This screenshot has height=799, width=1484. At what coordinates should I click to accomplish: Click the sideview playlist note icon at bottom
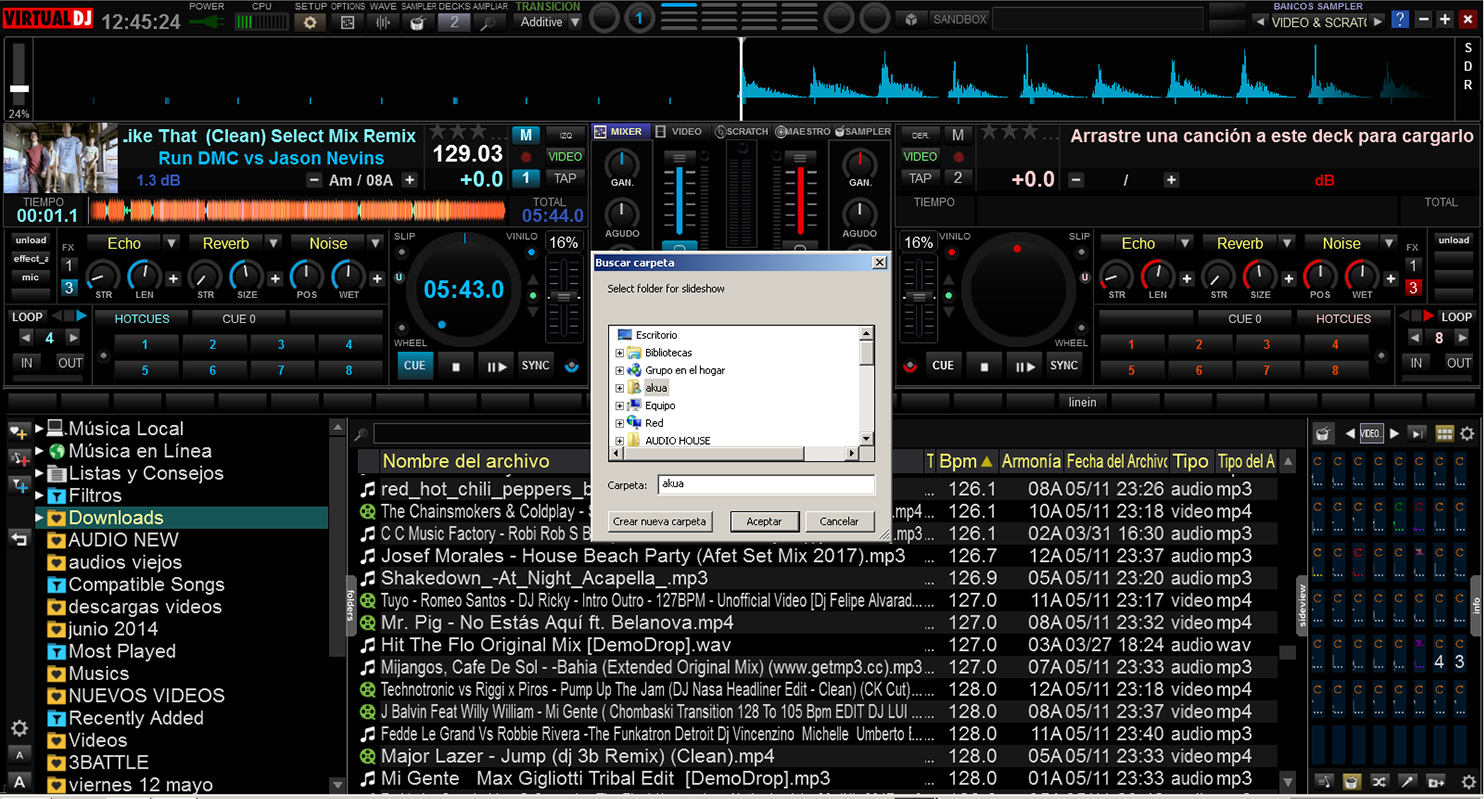click(1323, 781)
